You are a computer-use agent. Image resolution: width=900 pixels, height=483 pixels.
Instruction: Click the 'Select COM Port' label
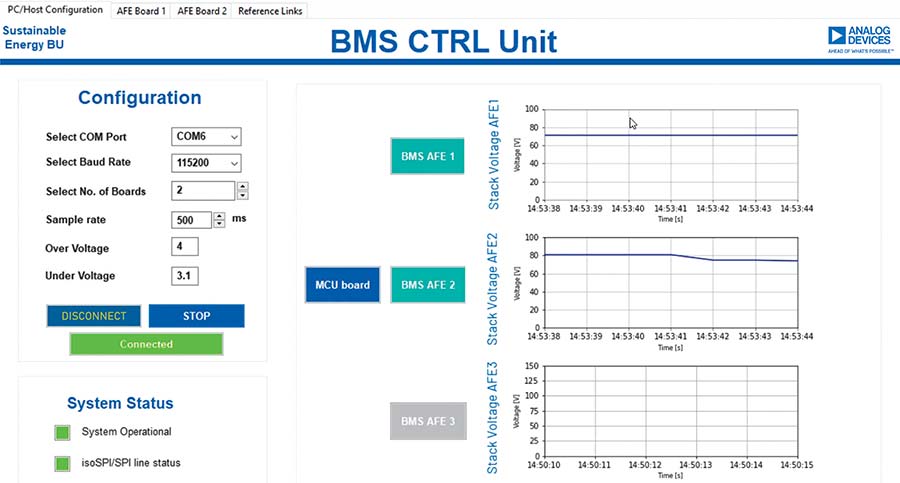[86, 137]
